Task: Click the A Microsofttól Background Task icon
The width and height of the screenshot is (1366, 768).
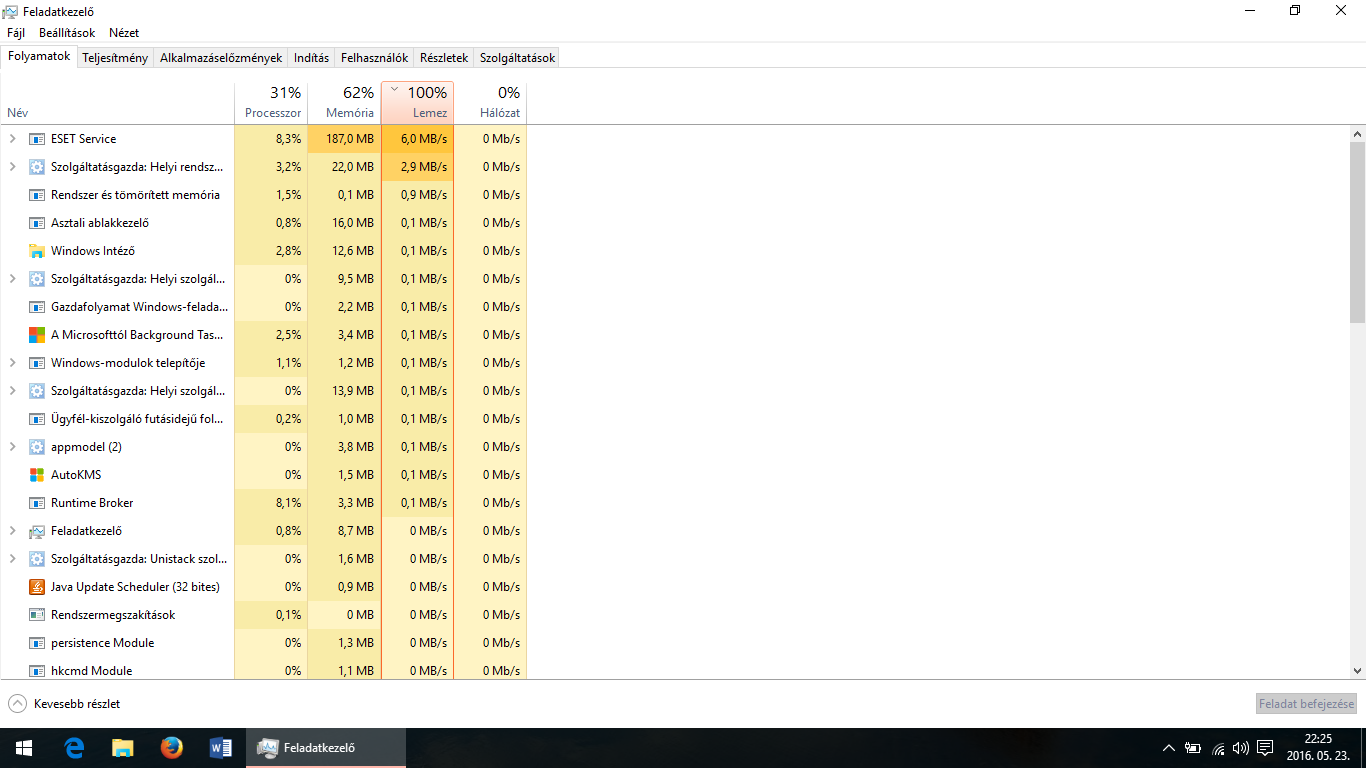Action: click(37, 335)
